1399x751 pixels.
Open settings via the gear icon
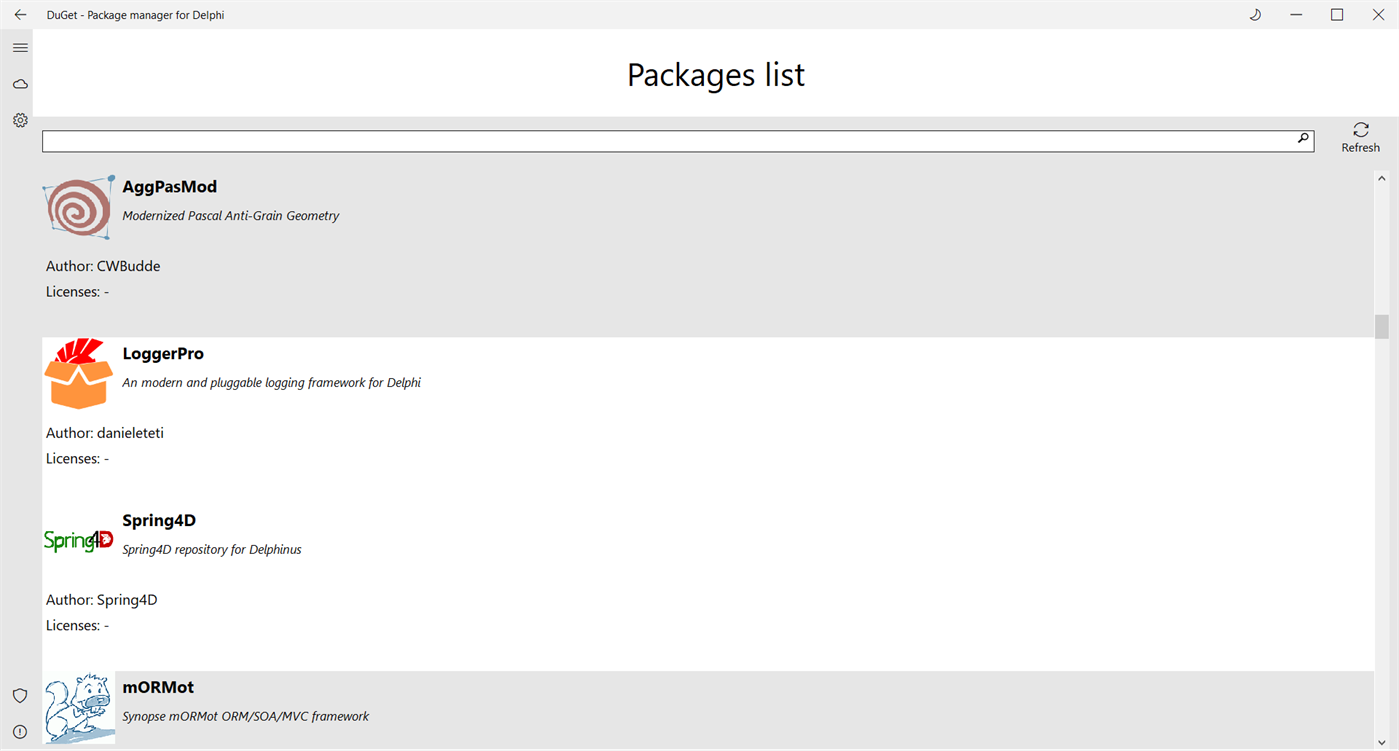coord(20,120)
